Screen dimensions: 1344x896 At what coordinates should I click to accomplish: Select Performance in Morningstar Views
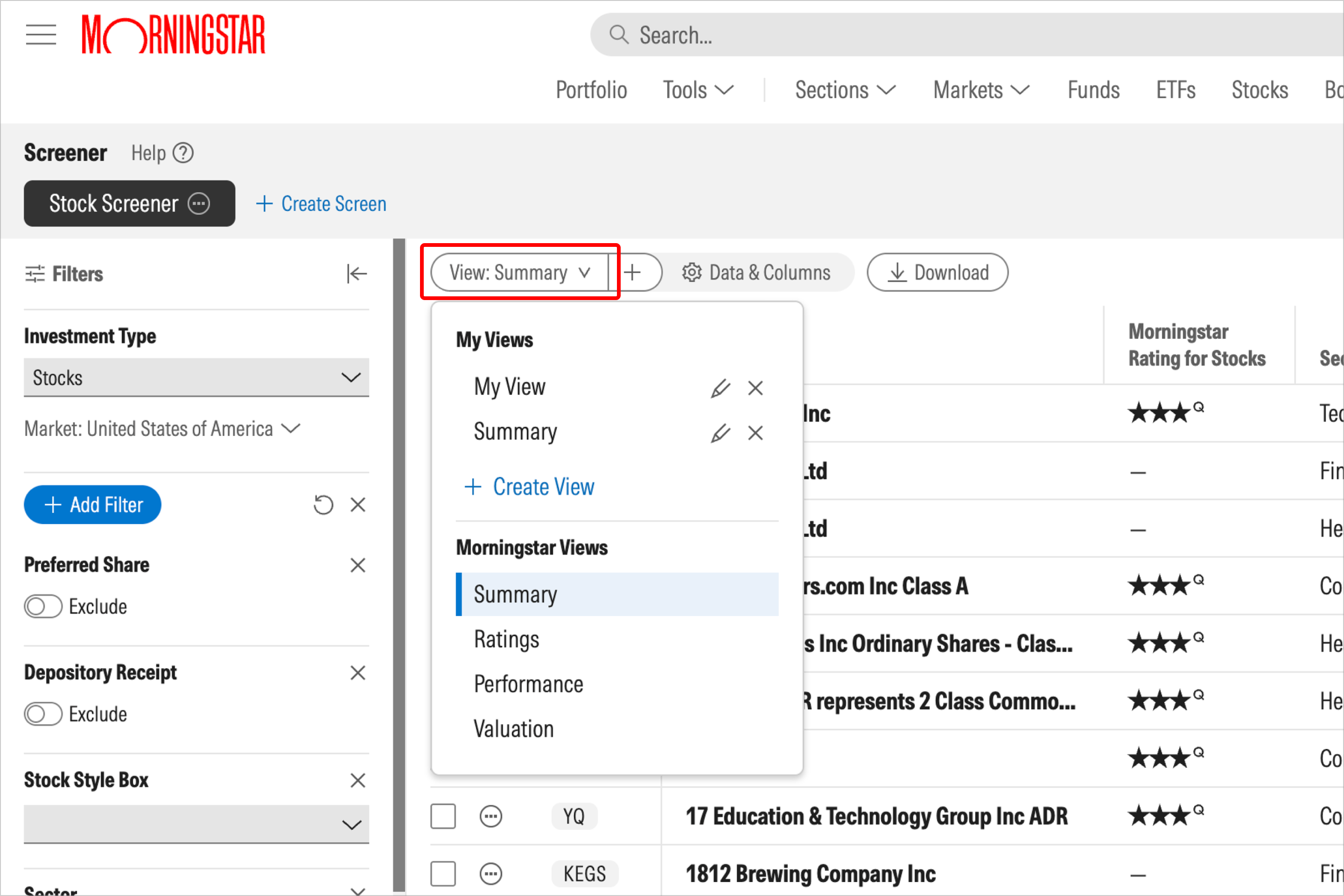617,685
